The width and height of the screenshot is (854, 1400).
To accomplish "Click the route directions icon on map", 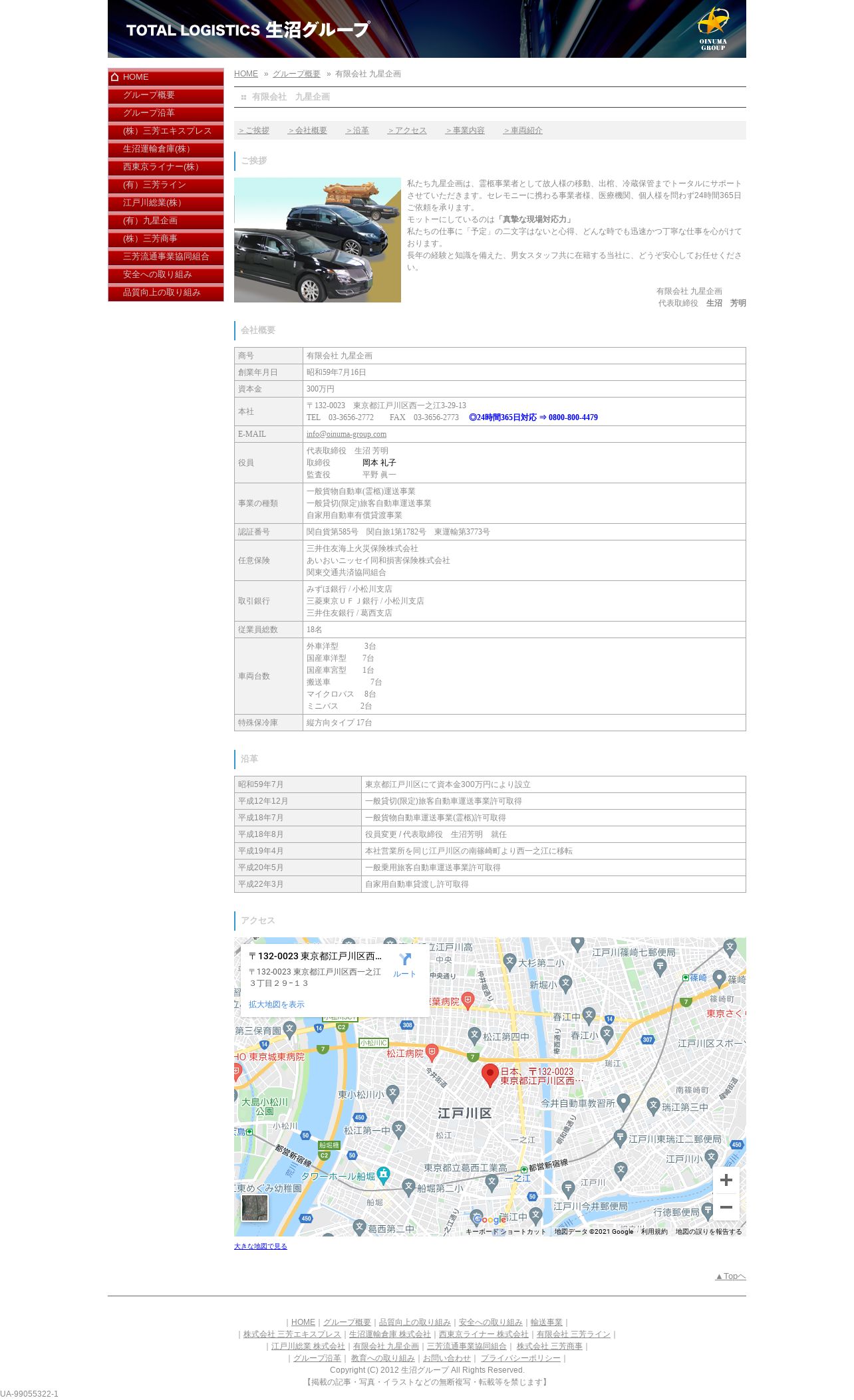I will point(404,959).
